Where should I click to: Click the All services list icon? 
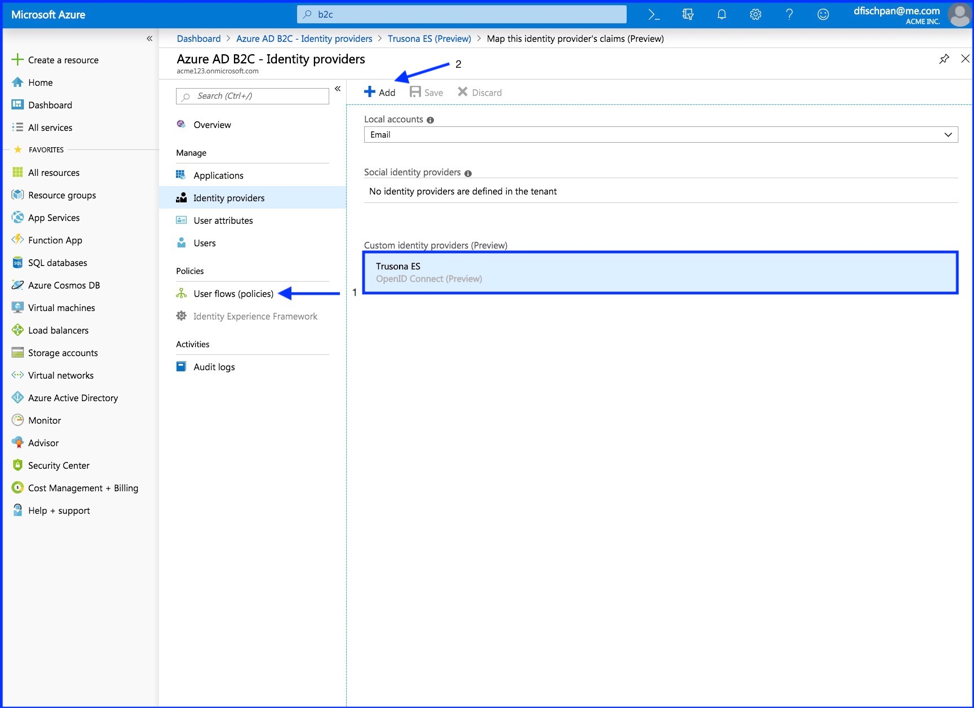click(x=17, y=127)
